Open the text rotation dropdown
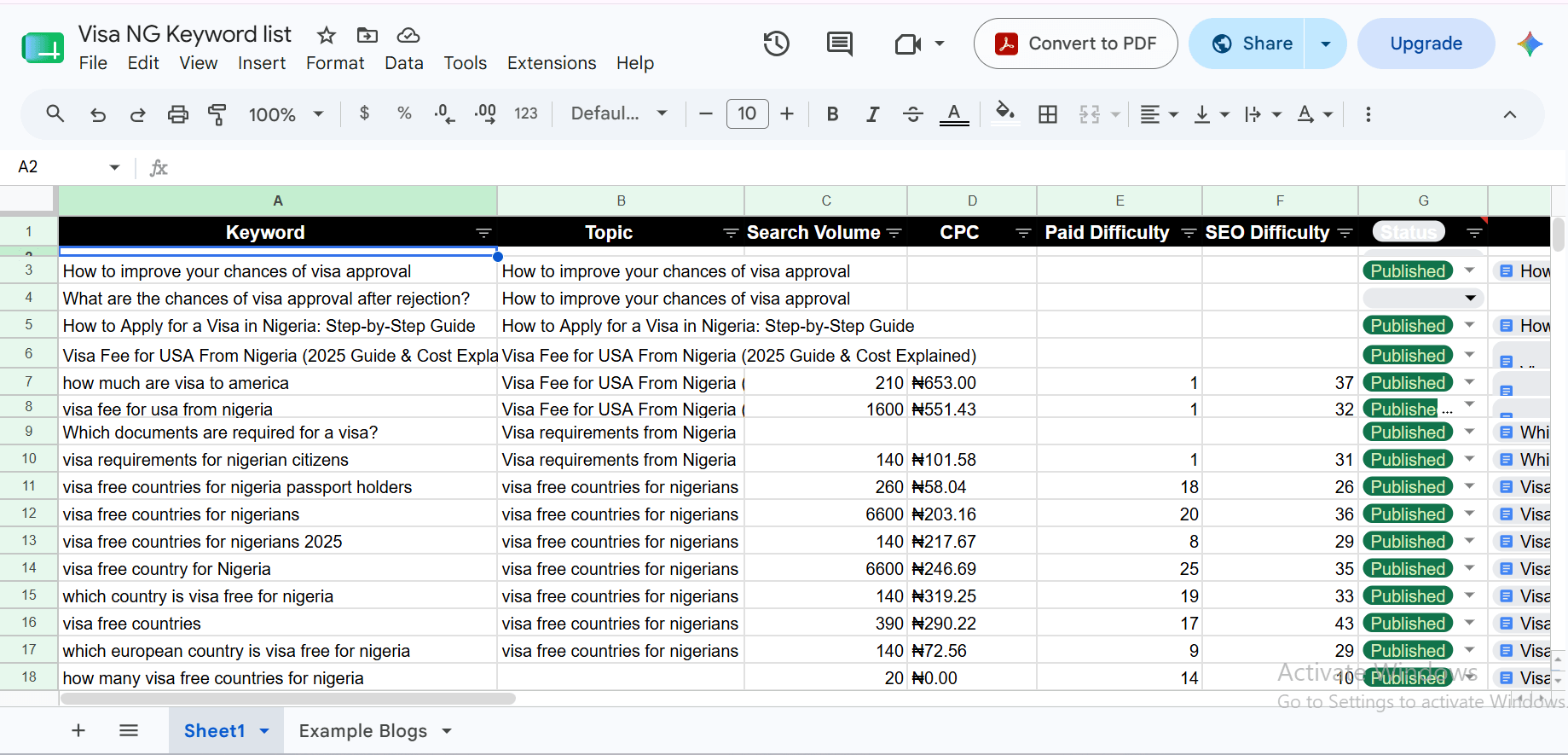Image resolution: width=1568 pixels, height=755 pixels. click(x=1315, y=113)
